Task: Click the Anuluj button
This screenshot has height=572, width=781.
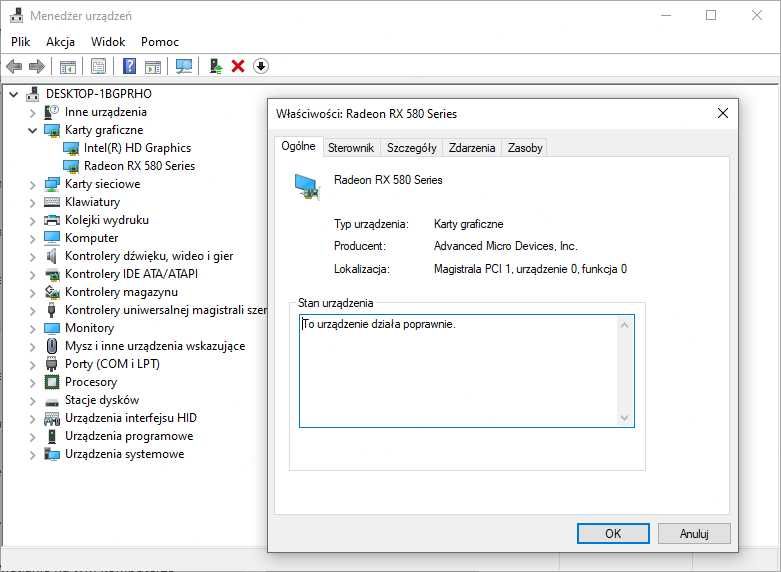Action: (694, 534)
